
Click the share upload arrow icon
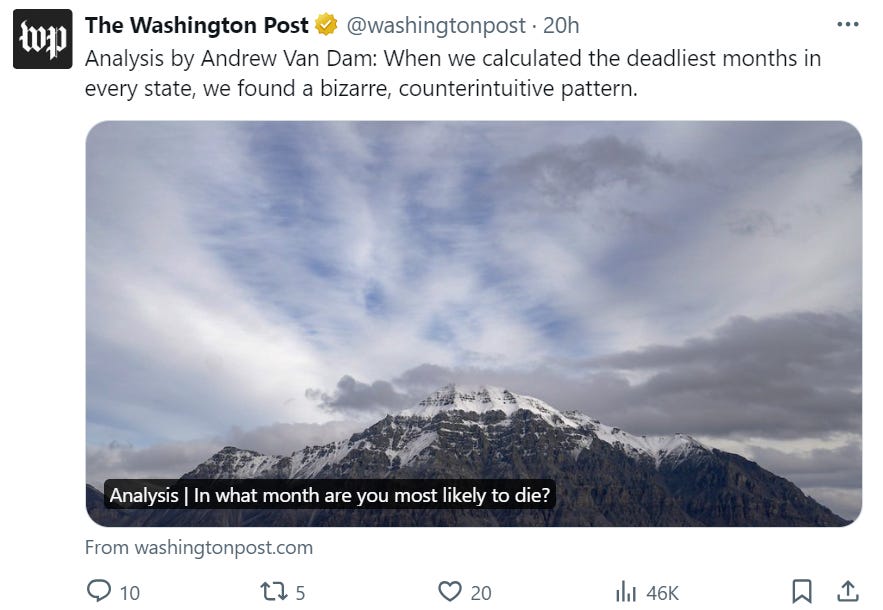click(x=848, y=591)
